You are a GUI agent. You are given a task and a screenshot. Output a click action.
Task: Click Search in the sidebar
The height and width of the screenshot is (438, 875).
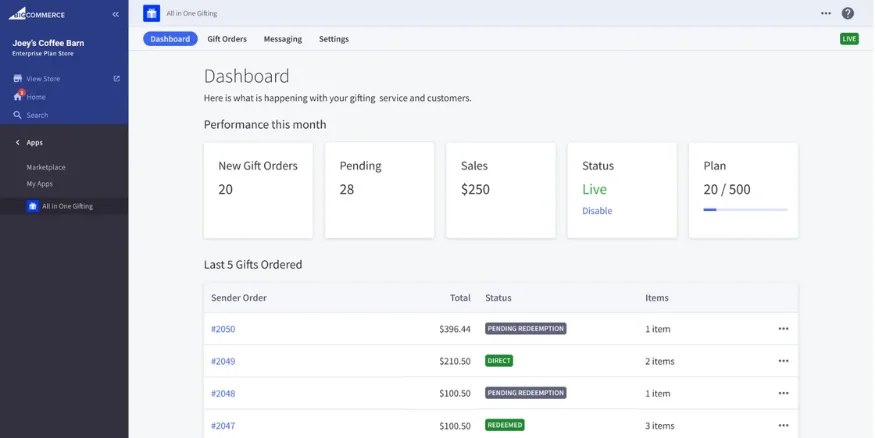click(x=37, y=115)
